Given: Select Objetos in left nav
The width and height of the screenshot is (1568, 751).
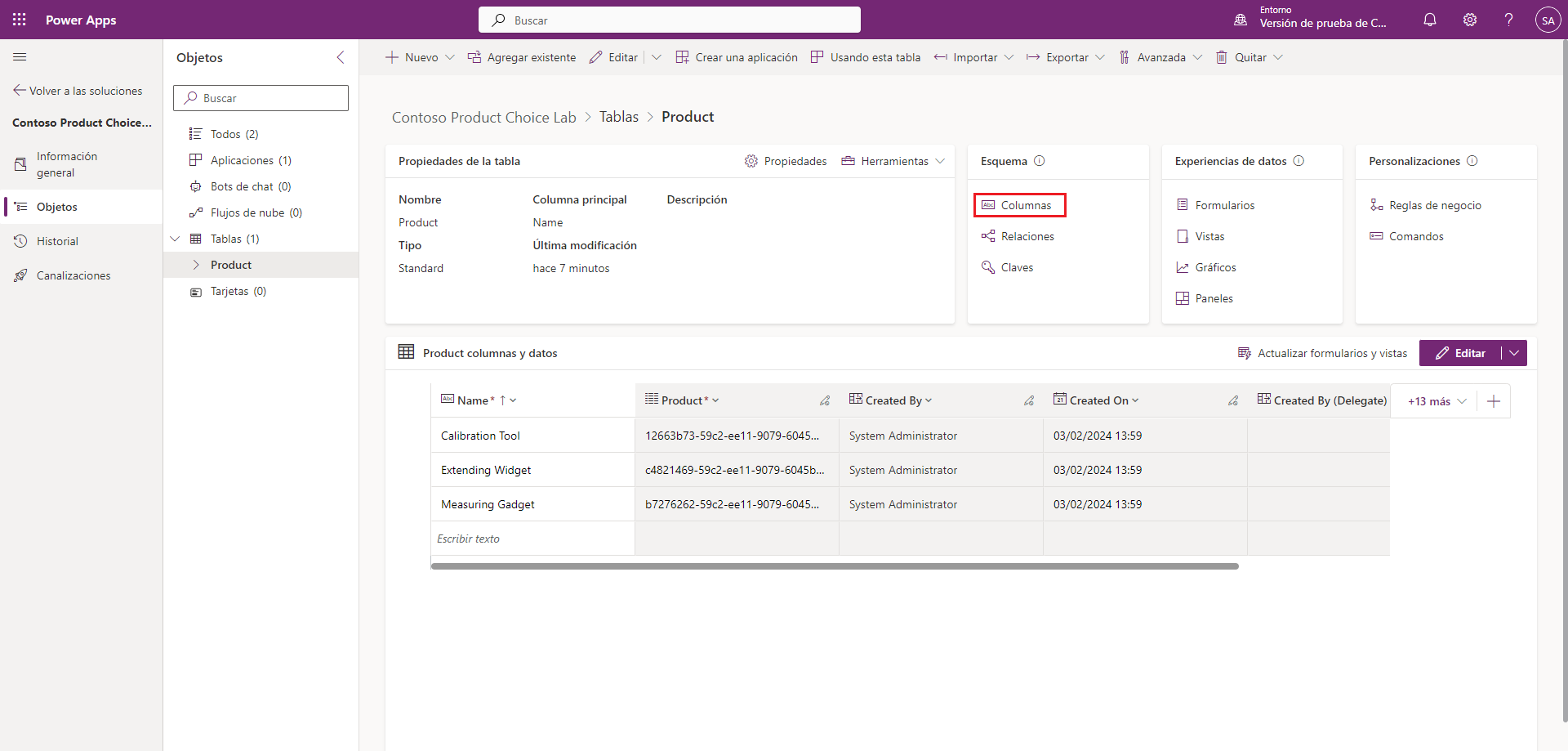Looking at the screenshot, I should coord(81,207).
